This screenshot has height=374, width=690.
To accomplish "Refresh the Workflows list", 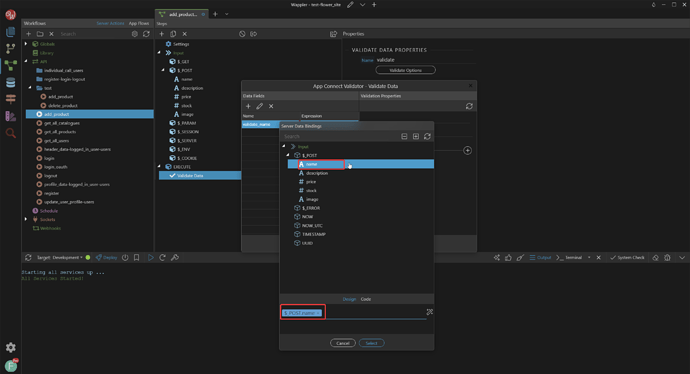I will pos(146,34).
